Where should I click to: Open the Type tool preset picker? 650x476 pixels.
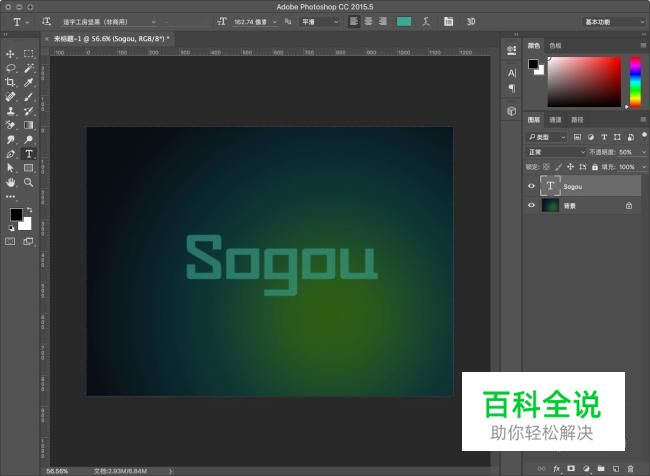[x=20, y=22]
